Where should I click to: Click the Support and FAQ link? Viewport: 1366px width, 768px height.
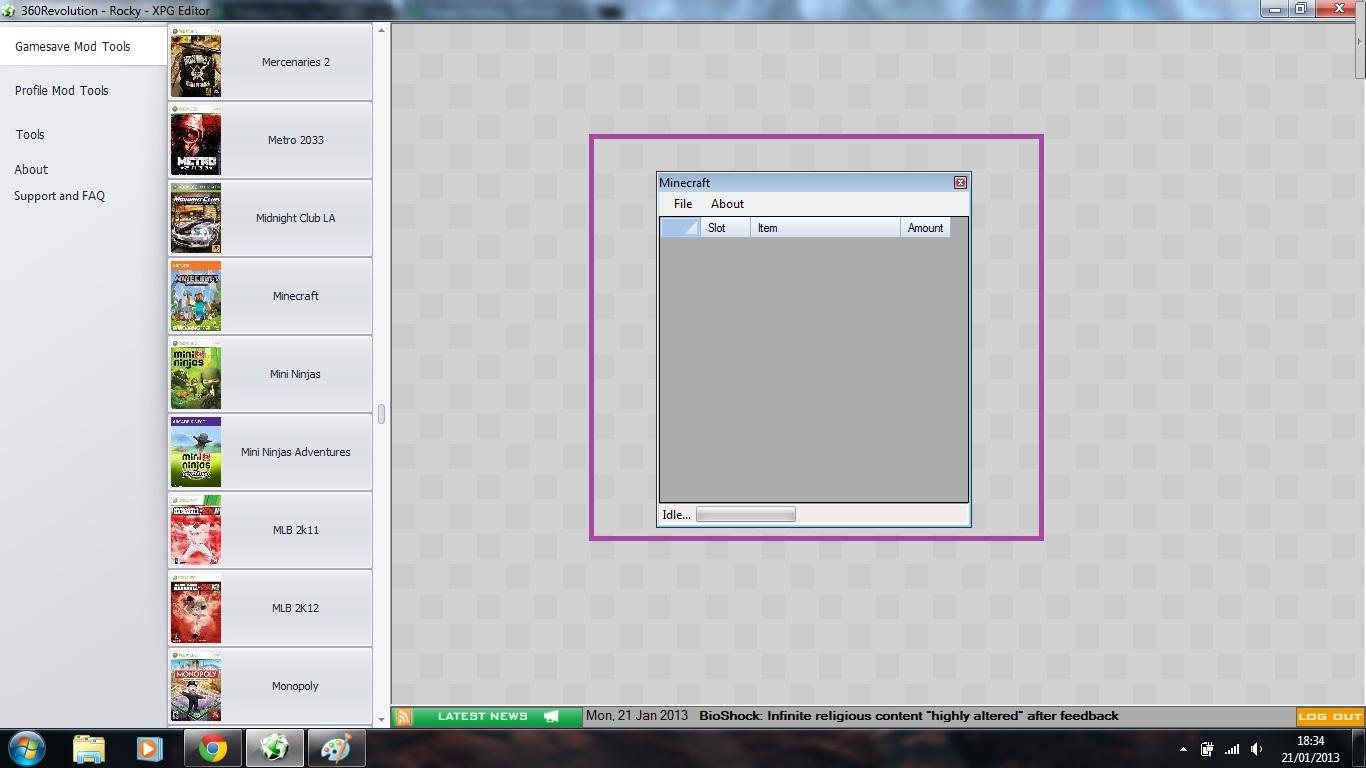pyautogui.click(x=59, y=196)
